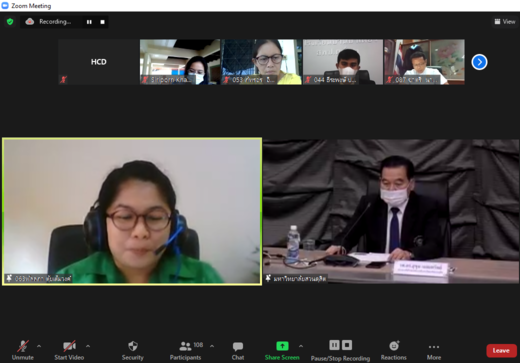Select the HCD participant thumbnail
This screenshot has height=363, width=520.
(99, 62)
